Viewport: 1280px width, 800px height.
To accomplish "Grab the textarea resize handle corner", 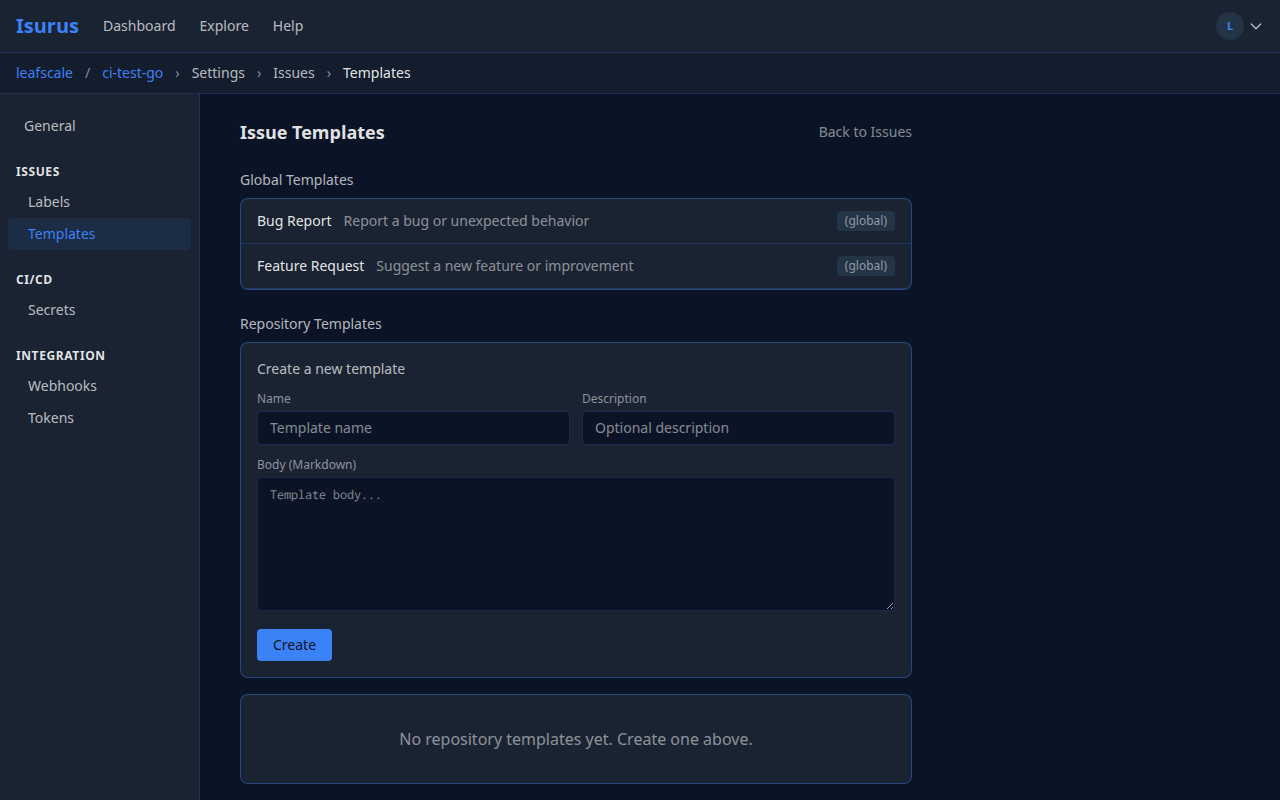I will point(888,604).
